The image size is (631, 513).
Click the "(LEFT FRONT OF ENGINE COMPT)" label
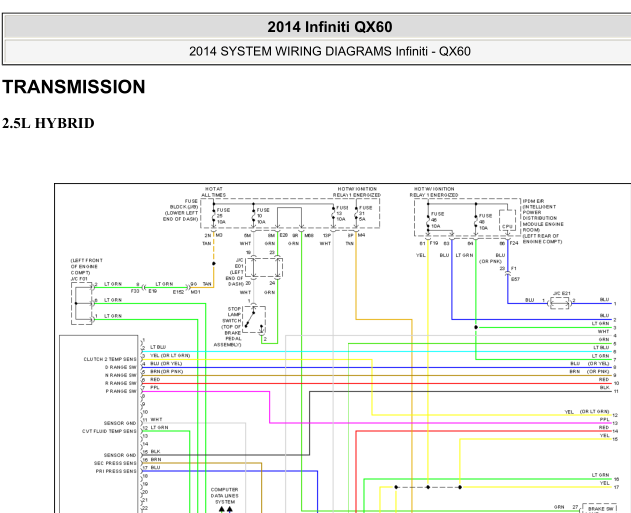point(87,266)
